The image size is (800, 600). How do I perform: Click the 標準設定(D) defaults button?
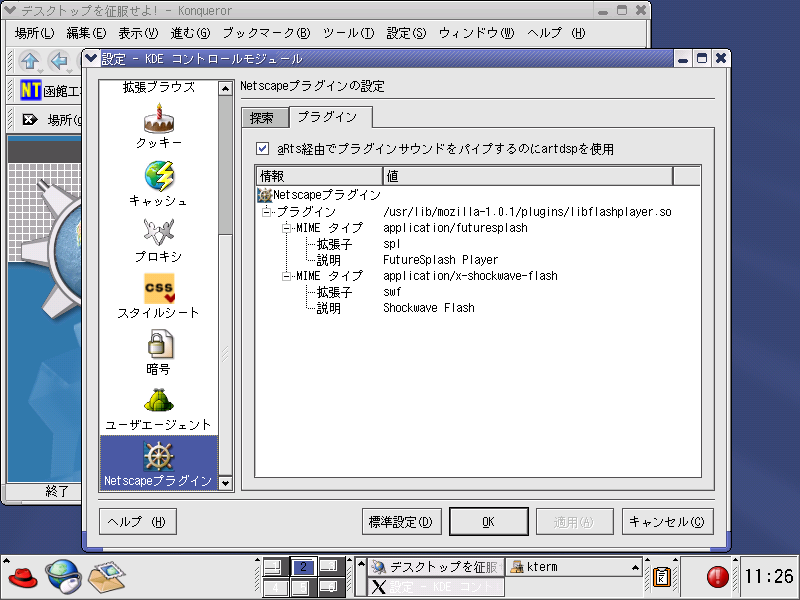pos(401,521)
